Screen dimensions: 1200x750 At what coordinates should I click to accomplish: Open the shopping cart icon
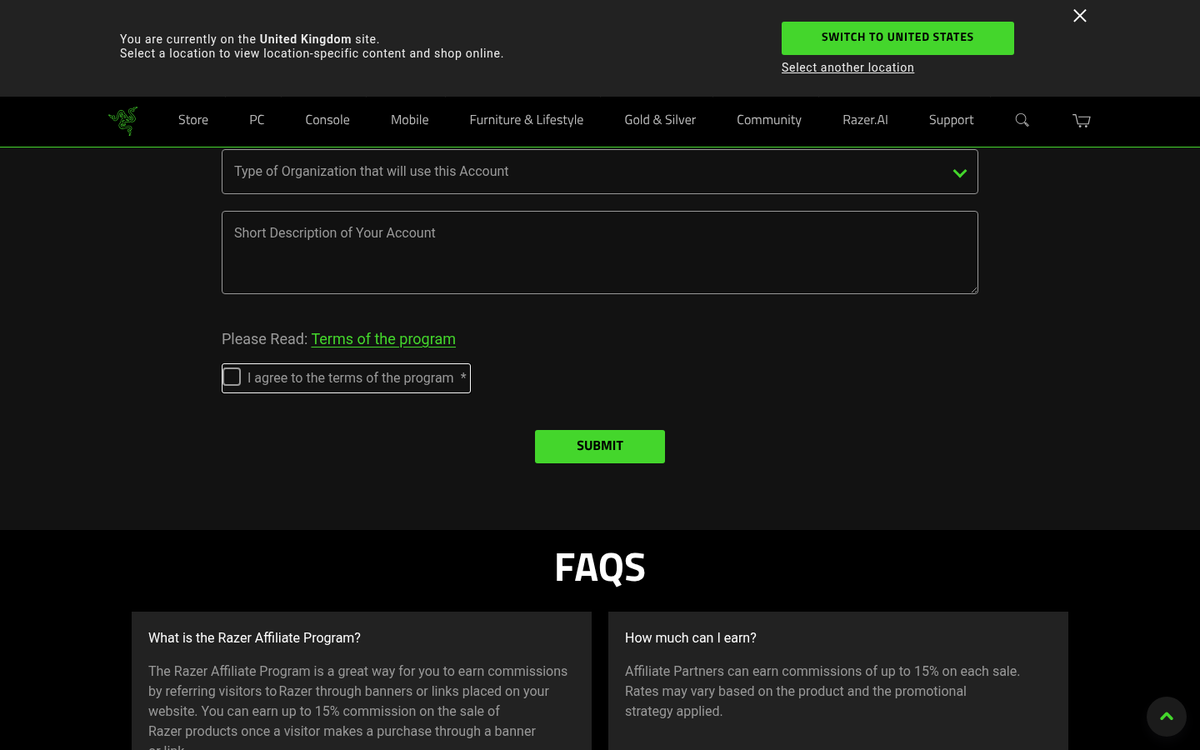click(x=1081, y=120)
